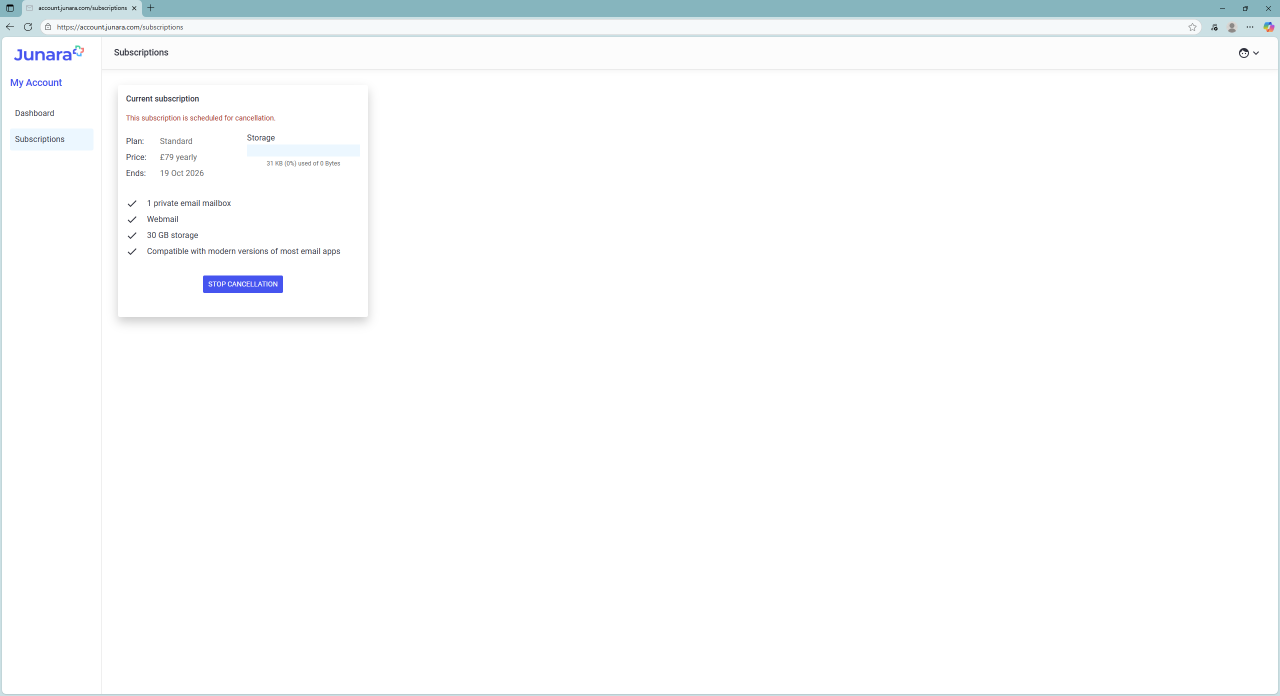
Task: Click the 'Current subscription' heading
Action: [x=162, y=99]
